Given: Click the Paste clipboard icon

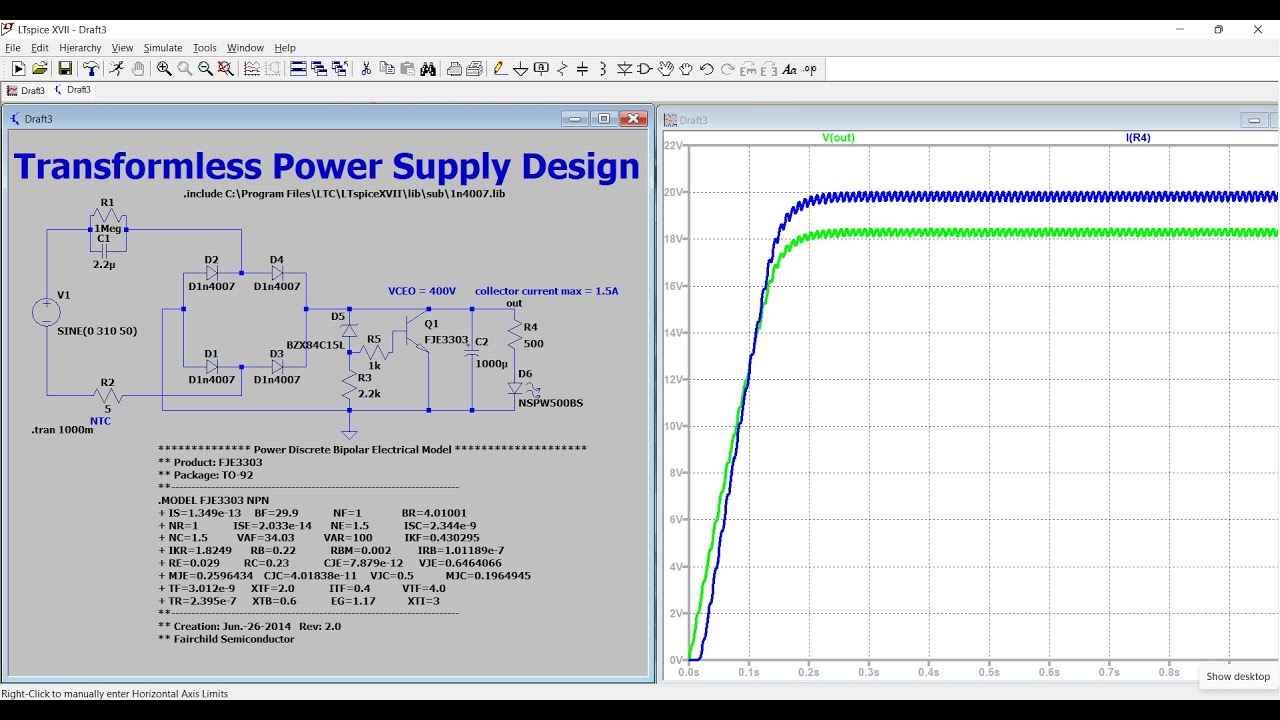Looking at the screenshot, I should [x=408, y=69].
